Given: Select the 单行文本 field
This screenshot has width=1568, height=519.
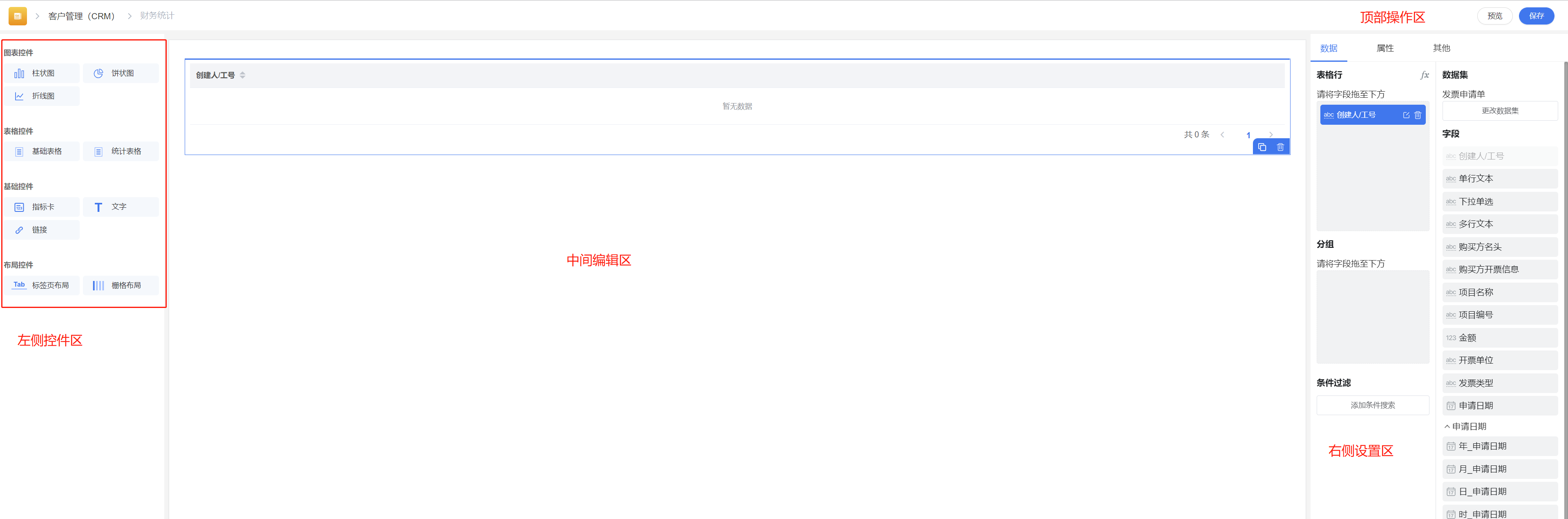Looking at the screenshot, I should pyautogui.click(x=1500, y=178).
